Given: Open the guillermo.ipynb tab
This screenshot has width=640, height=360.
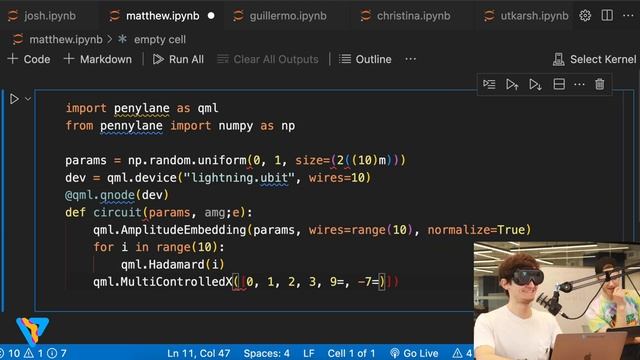Looking at the screenshot, I should 280,16.
